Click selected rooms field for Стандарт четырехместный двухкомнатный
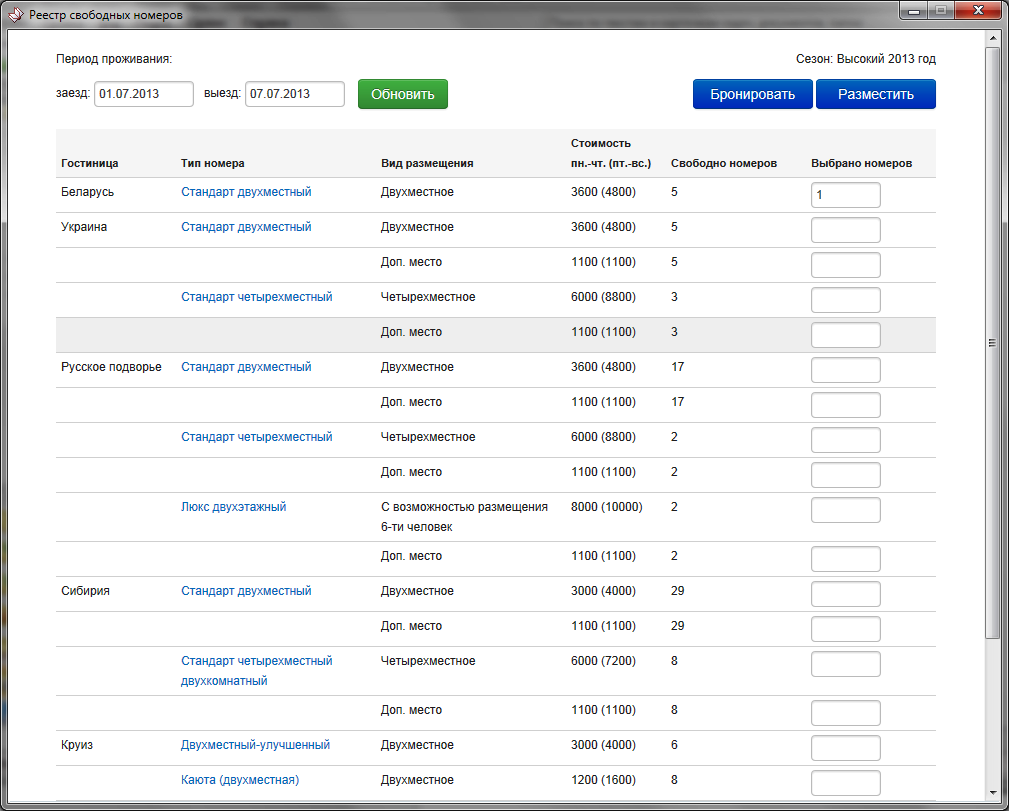1009x811 pixels. 846,664
